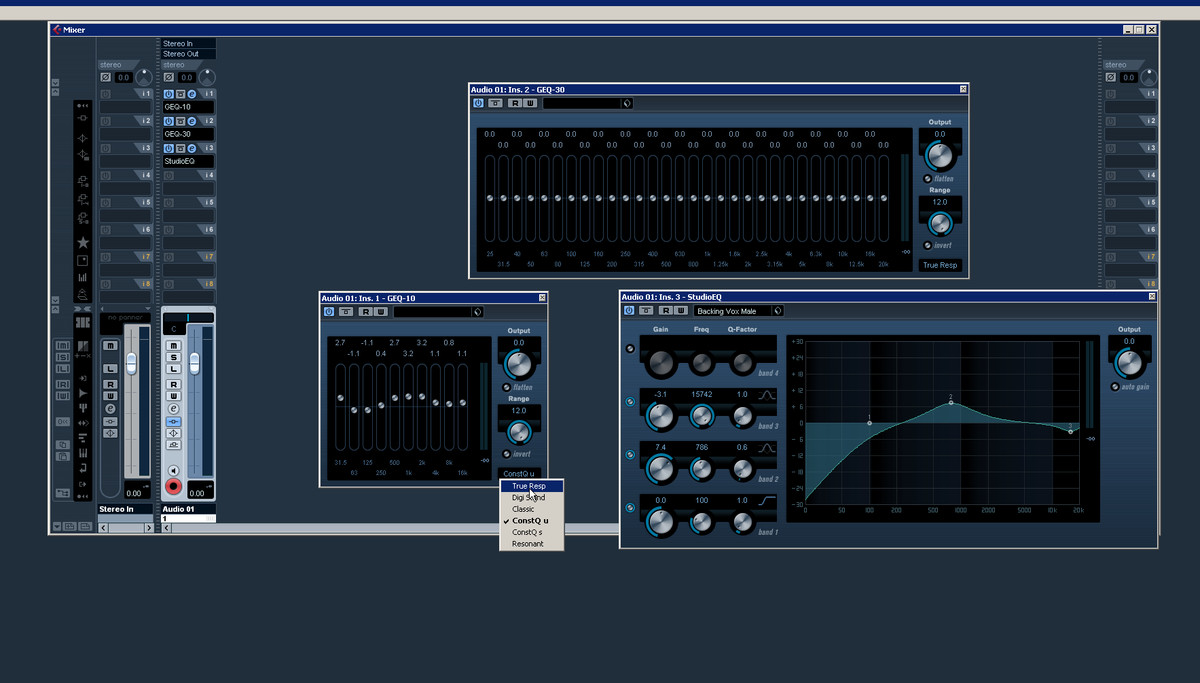1200x683 pixels.
Task: Open Stereo In input routing on Audio 01
Action: coord(189,43)
